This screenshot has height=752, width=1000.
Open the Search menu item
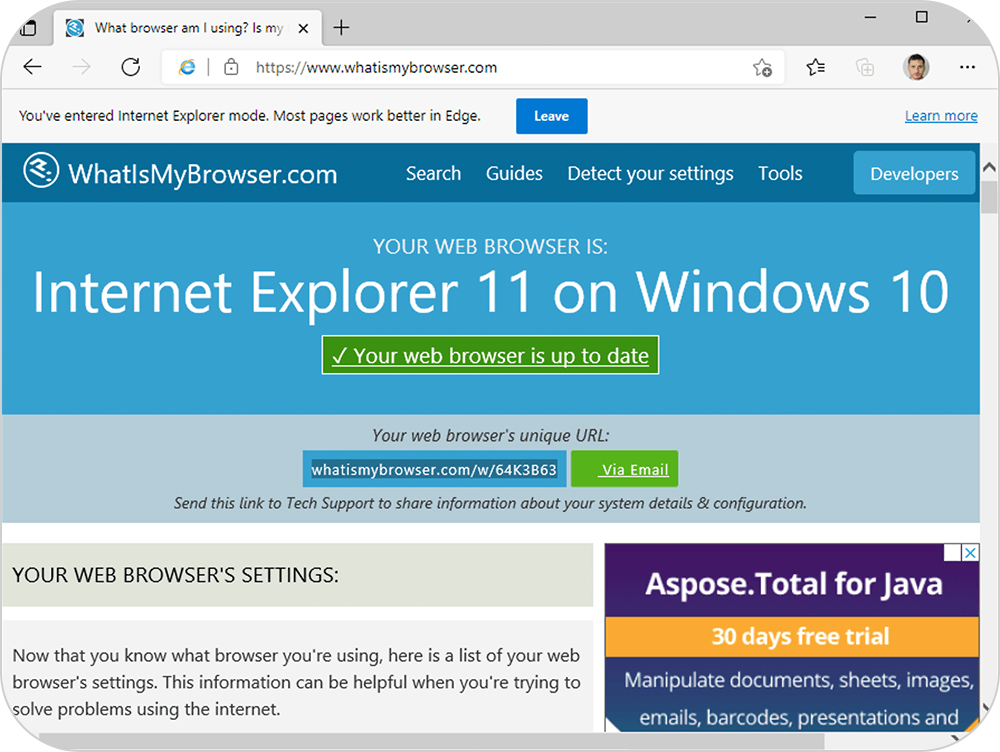tap(434, 173)
